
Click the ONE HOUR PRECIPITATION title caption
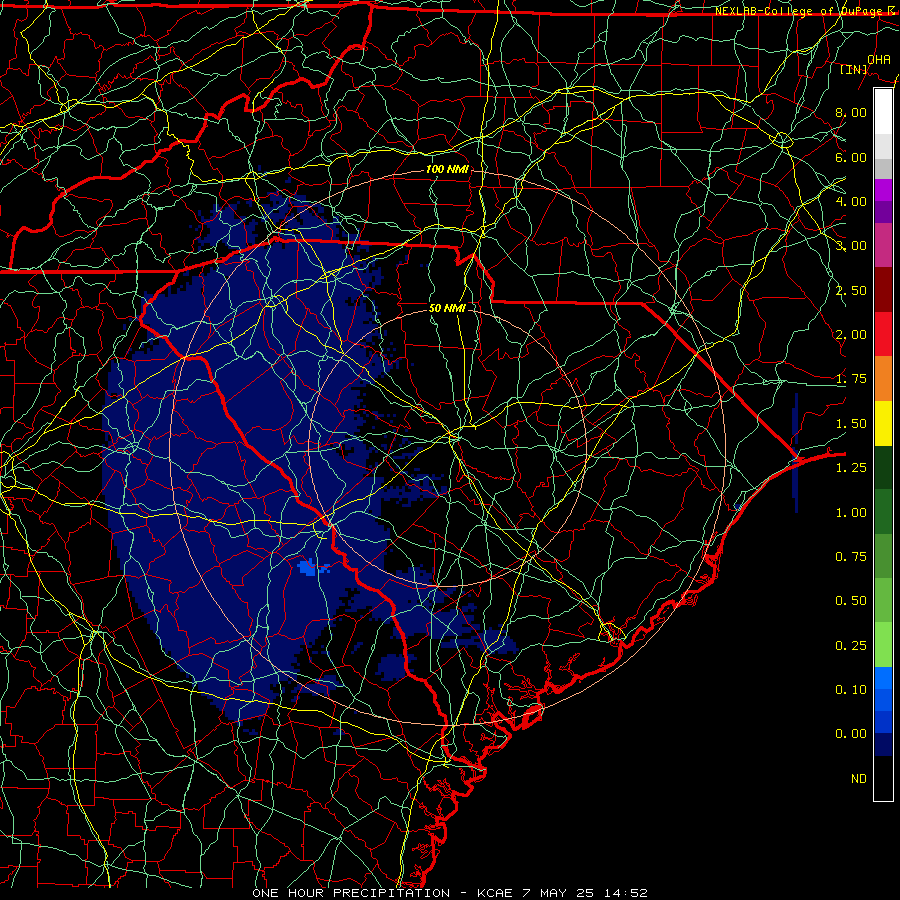[351, 893]
